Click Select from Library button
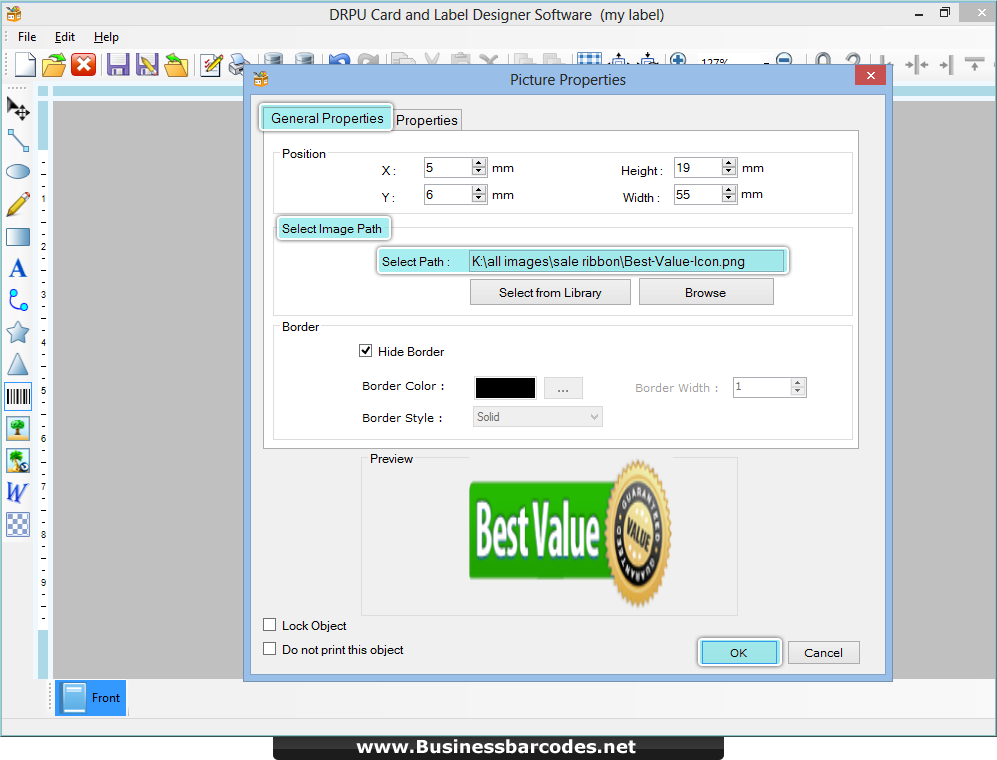This screenshot has width=997, height=760. (550, 293)
